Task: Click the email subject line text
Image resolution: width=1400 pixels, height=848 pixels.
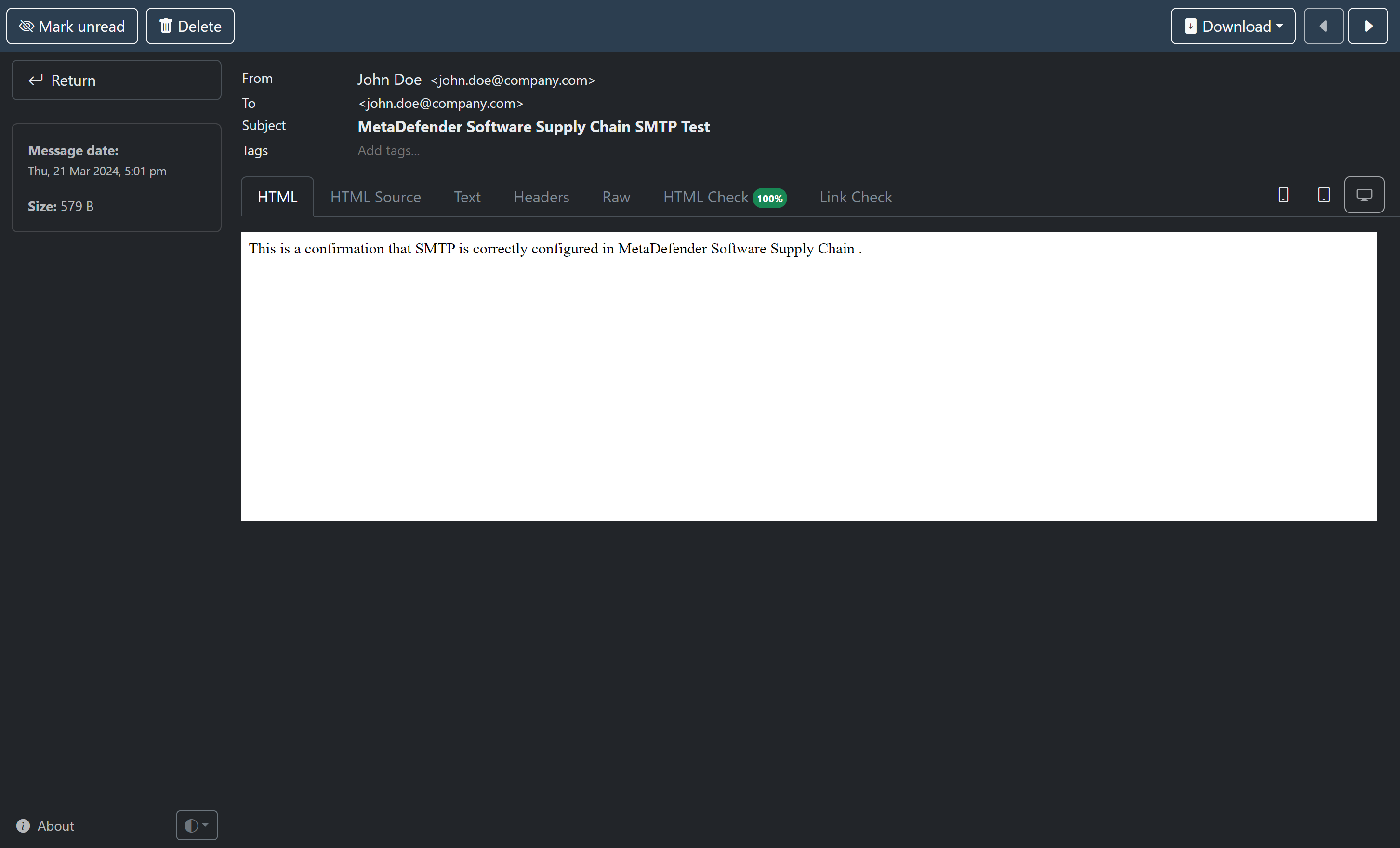Action: click(x=533, y=127)
